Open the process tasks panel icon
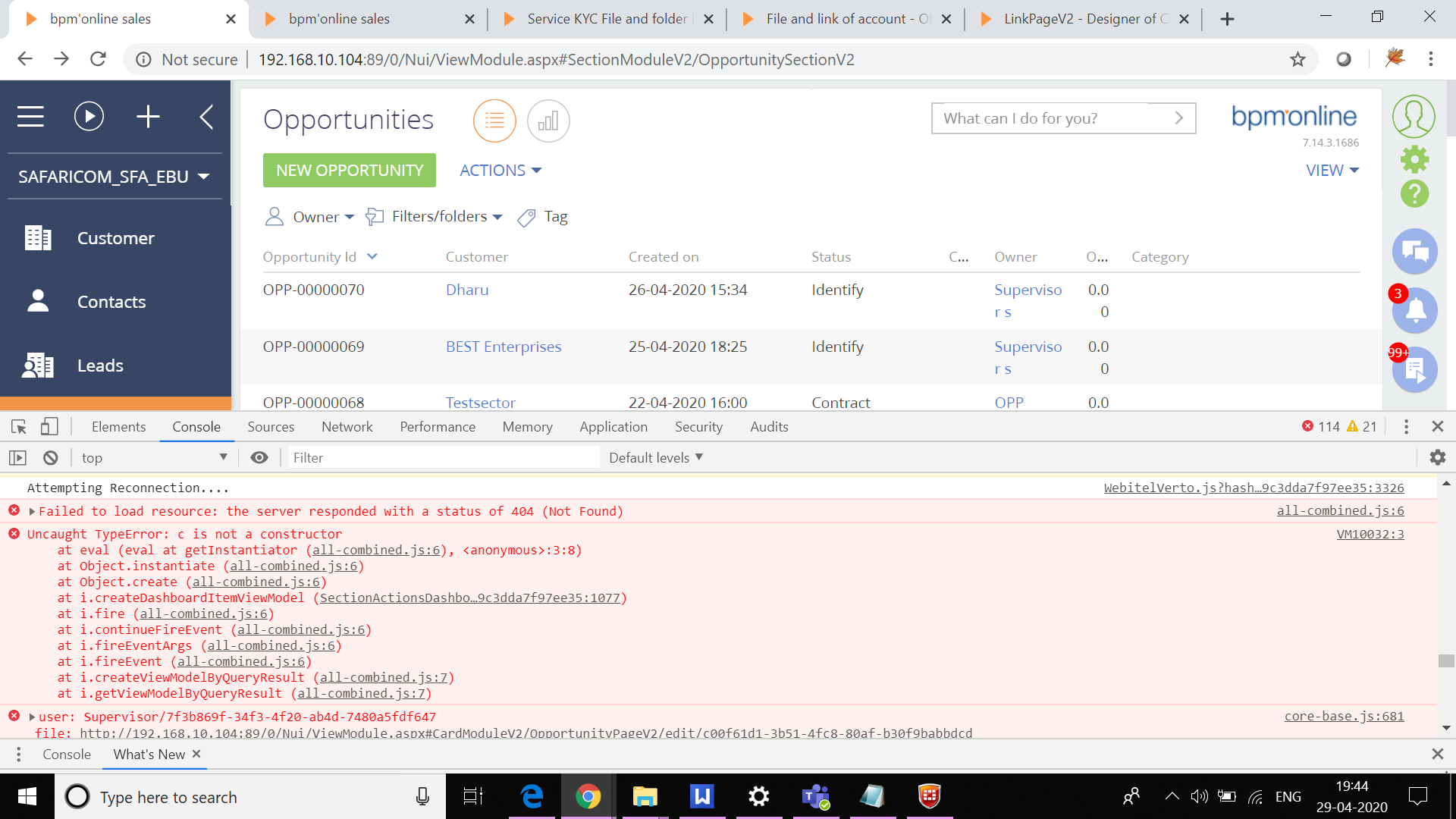 (x=1415, y=369)
